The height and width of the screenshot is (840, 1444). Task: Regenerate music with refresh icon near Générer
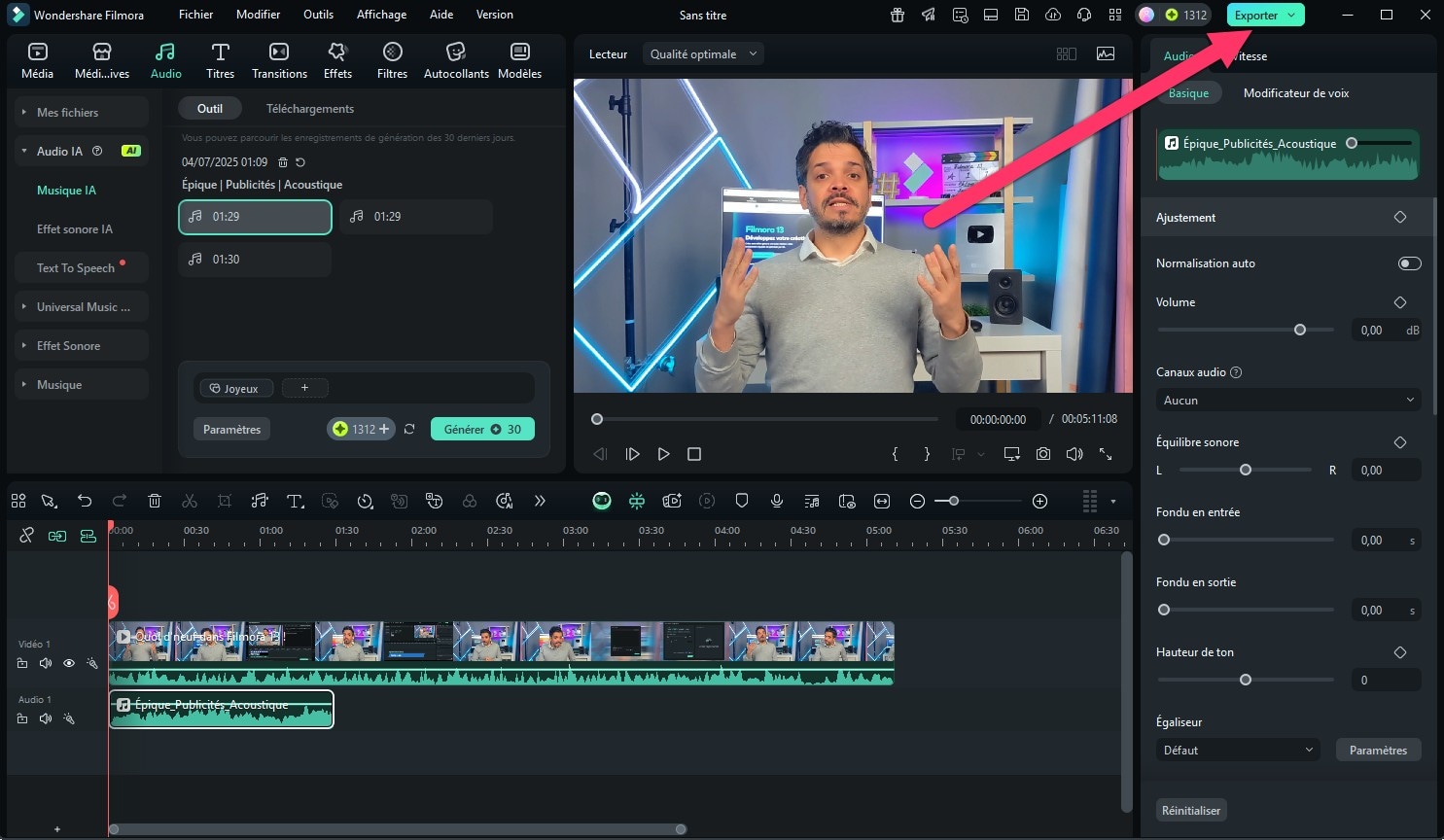click(x=409, y=429)
